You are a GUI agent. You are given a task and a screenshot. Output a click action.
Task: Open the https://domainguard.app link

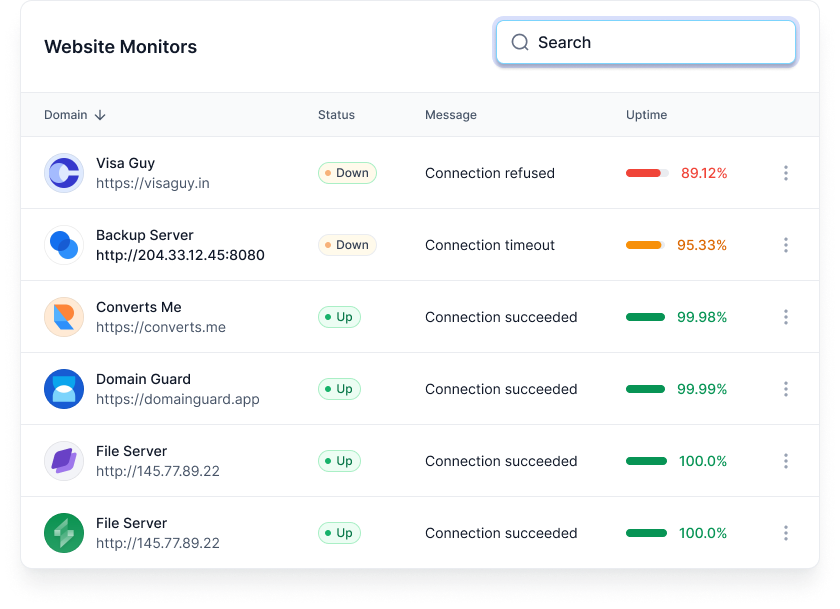178,399
